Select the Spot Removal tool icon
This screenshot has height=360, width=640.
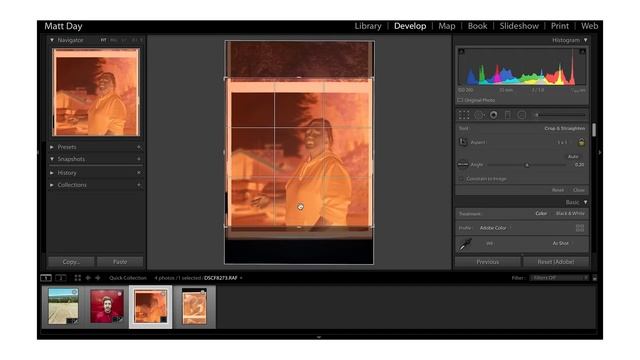coord(479,115)
